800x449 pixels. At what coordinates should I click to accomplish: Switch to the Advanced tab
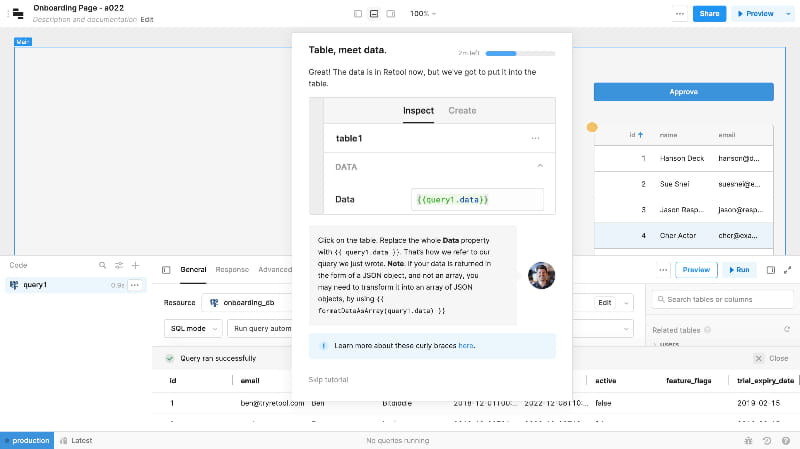pyautogui.click(x=275, y=269)
